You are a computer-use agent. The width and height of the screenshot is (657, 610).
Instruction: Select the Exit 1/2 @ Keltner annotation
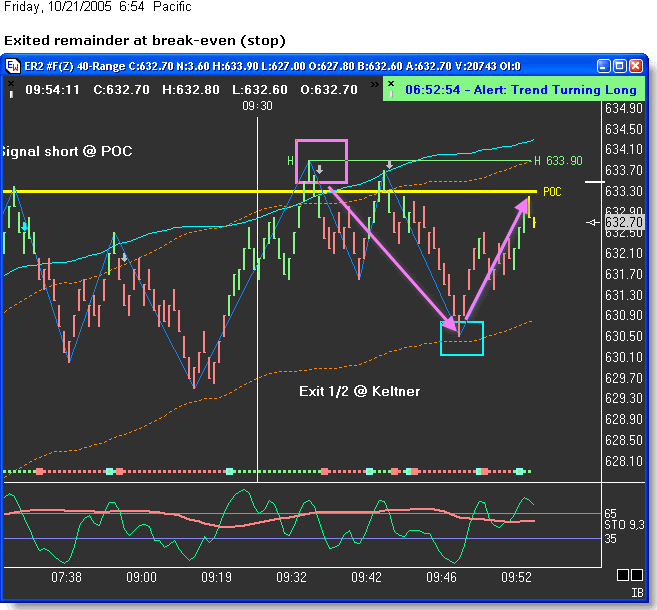coord(359,391)
